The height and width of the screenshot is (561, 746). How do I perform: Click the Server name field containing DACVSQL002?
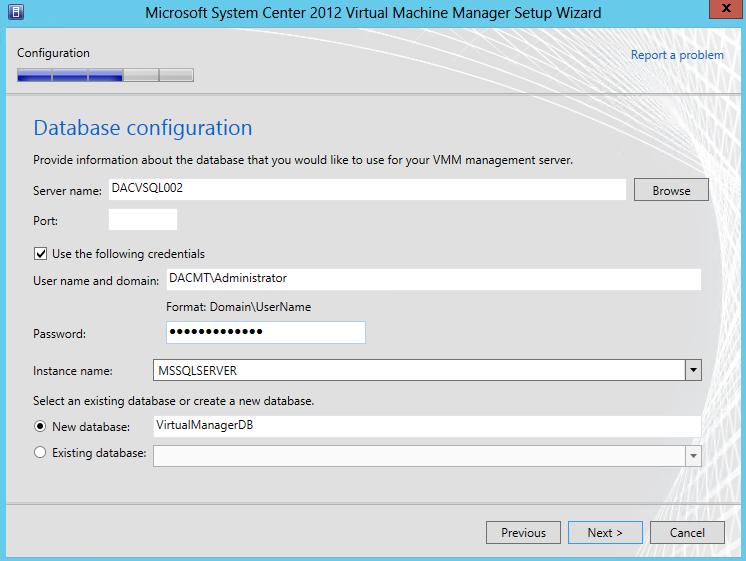367,189
